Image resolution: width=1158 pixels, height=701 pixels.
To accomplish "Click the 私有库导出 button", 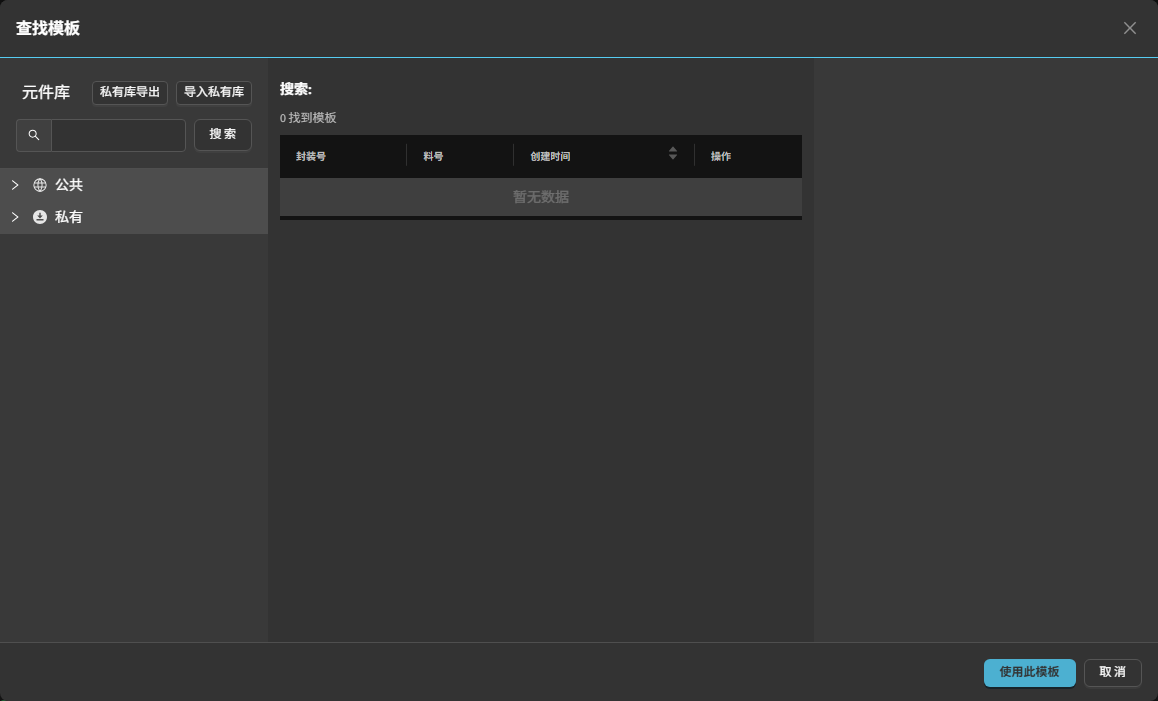I will coord(130,92).
